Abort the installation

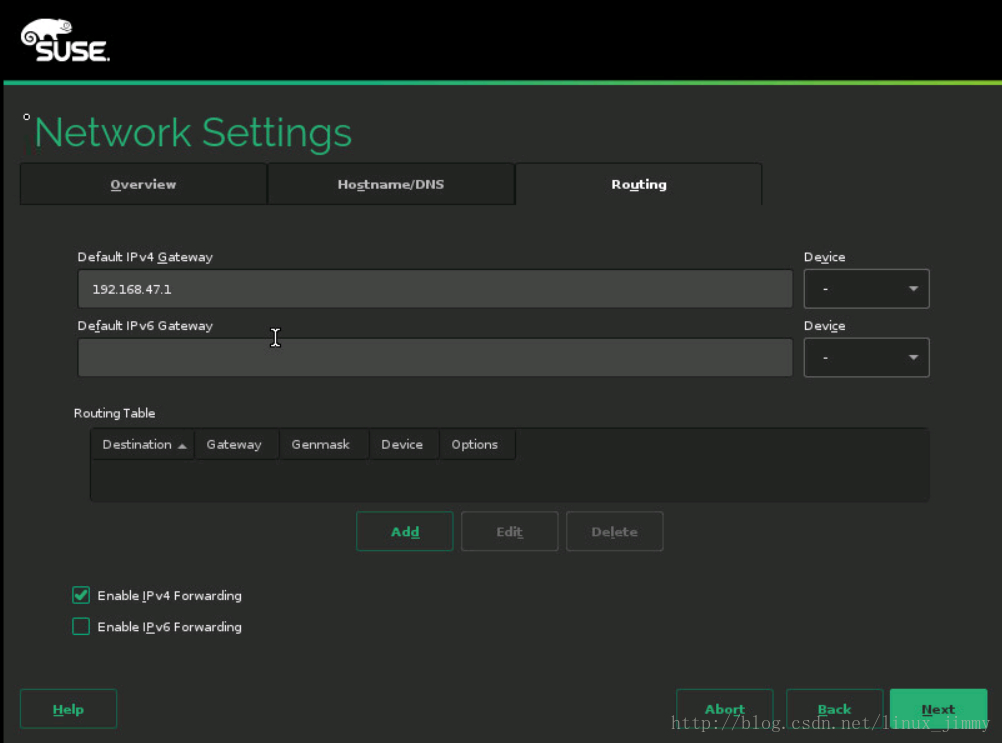pos(725,709)
